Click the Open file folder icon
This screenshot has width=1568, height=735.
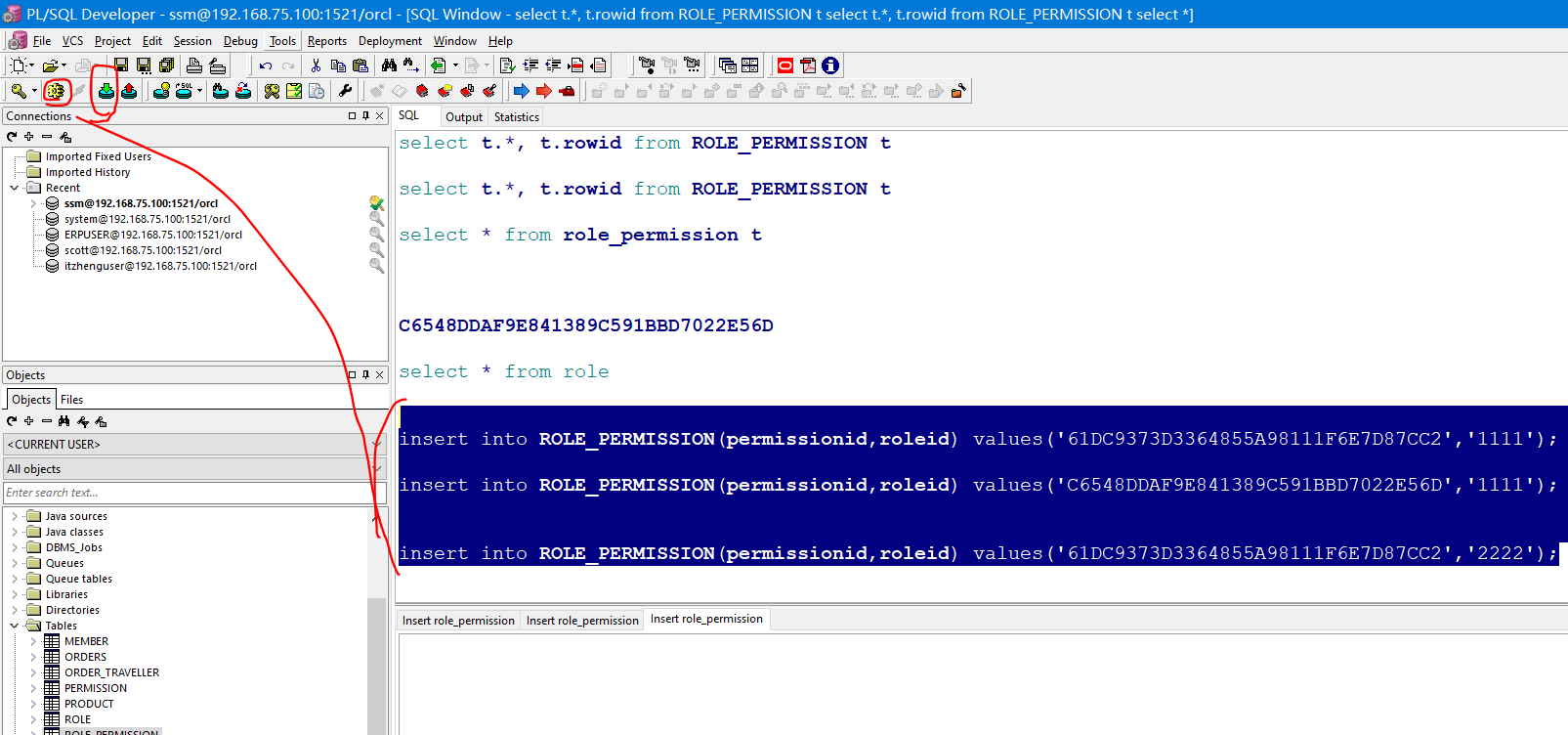[x=49, y=65]
